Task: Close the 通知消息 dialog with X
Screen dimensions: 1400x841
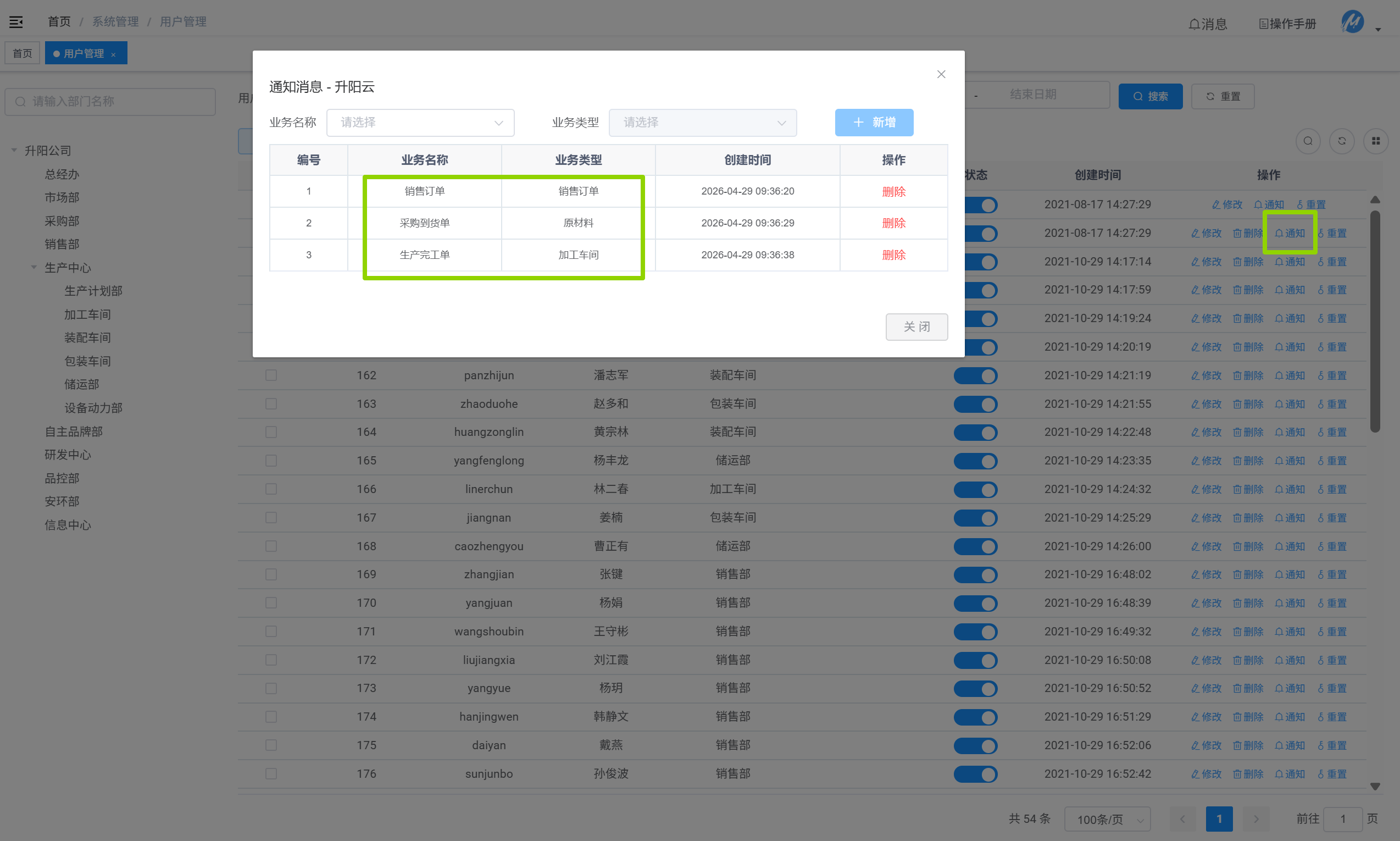Action: [x=941, y=74]
